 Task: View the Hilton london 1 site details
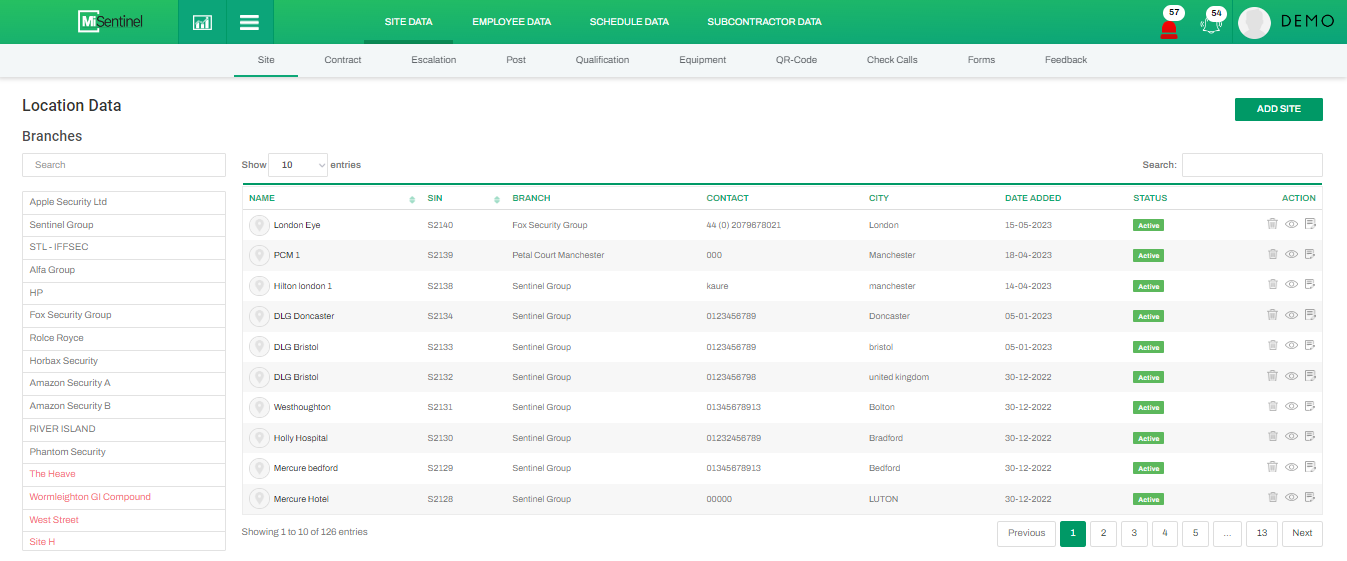pyautogui.click(x=1291, y=285)
